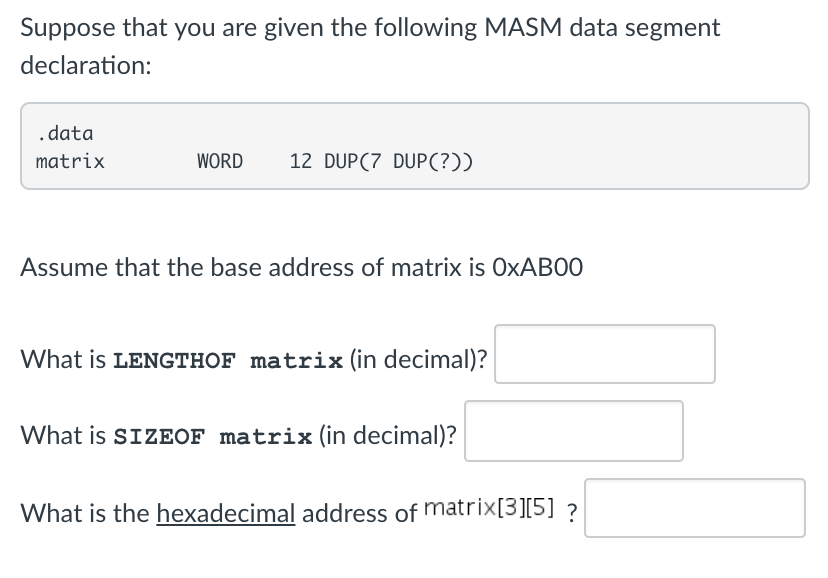Click the word "MASM" in the heading sentence
Screen dimensions: 828x578
pyautogui.click(x=520, y=28)
